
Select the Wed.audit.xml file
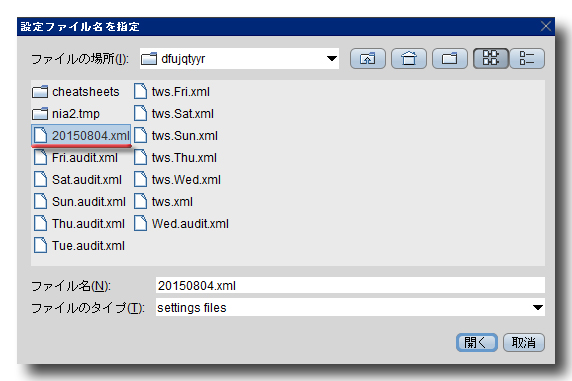coord(181,223)
